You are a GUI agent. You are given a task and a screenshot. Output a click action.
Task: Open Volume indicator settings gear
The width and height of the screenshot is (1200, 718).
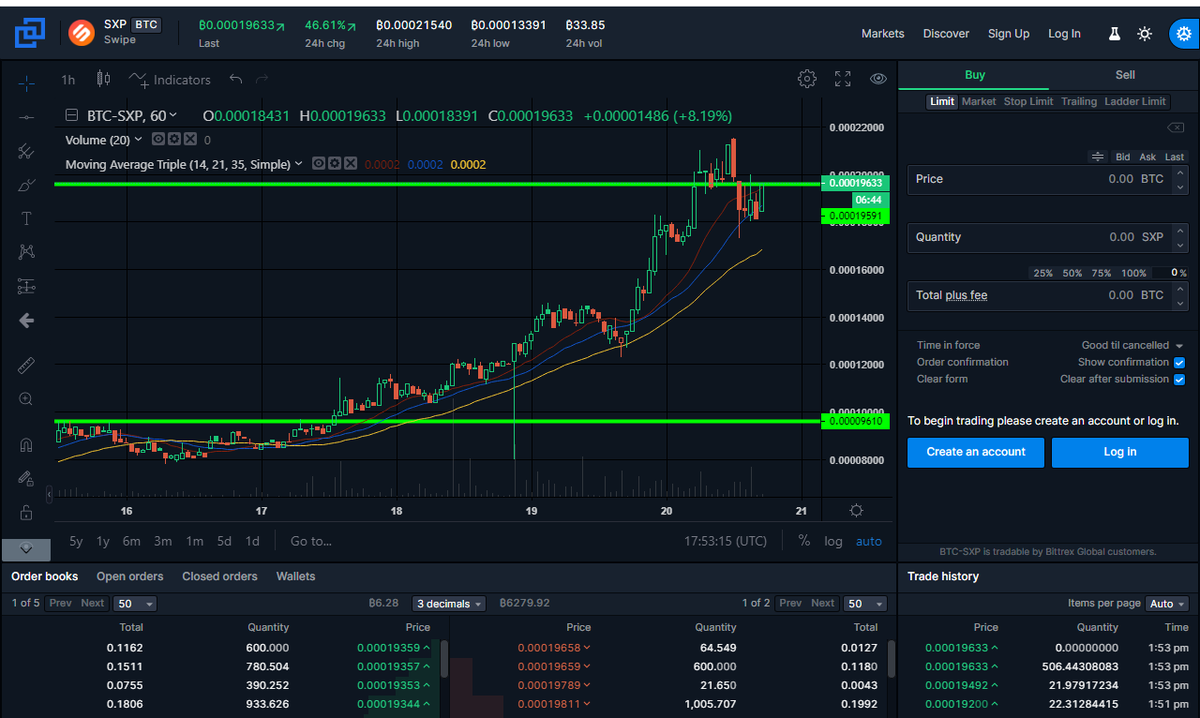[x=173, y=140]
